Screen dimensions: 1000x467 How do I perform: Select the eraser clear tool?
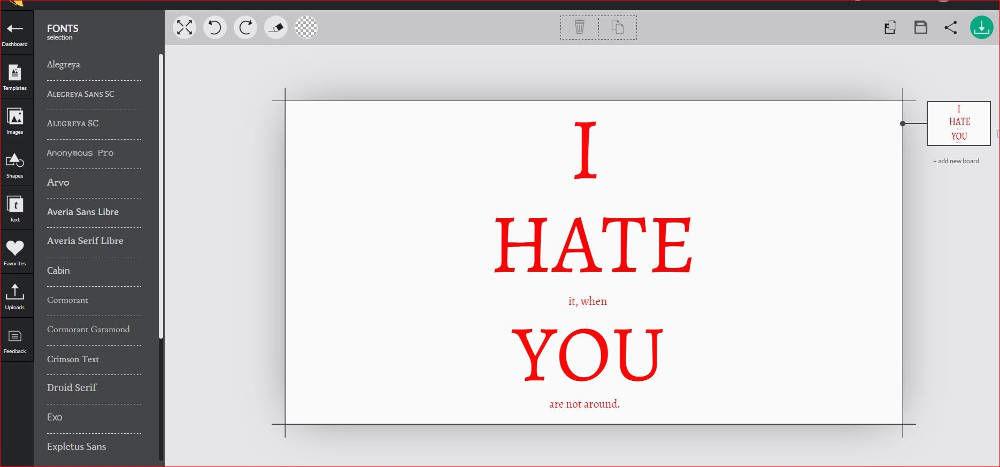276,27
